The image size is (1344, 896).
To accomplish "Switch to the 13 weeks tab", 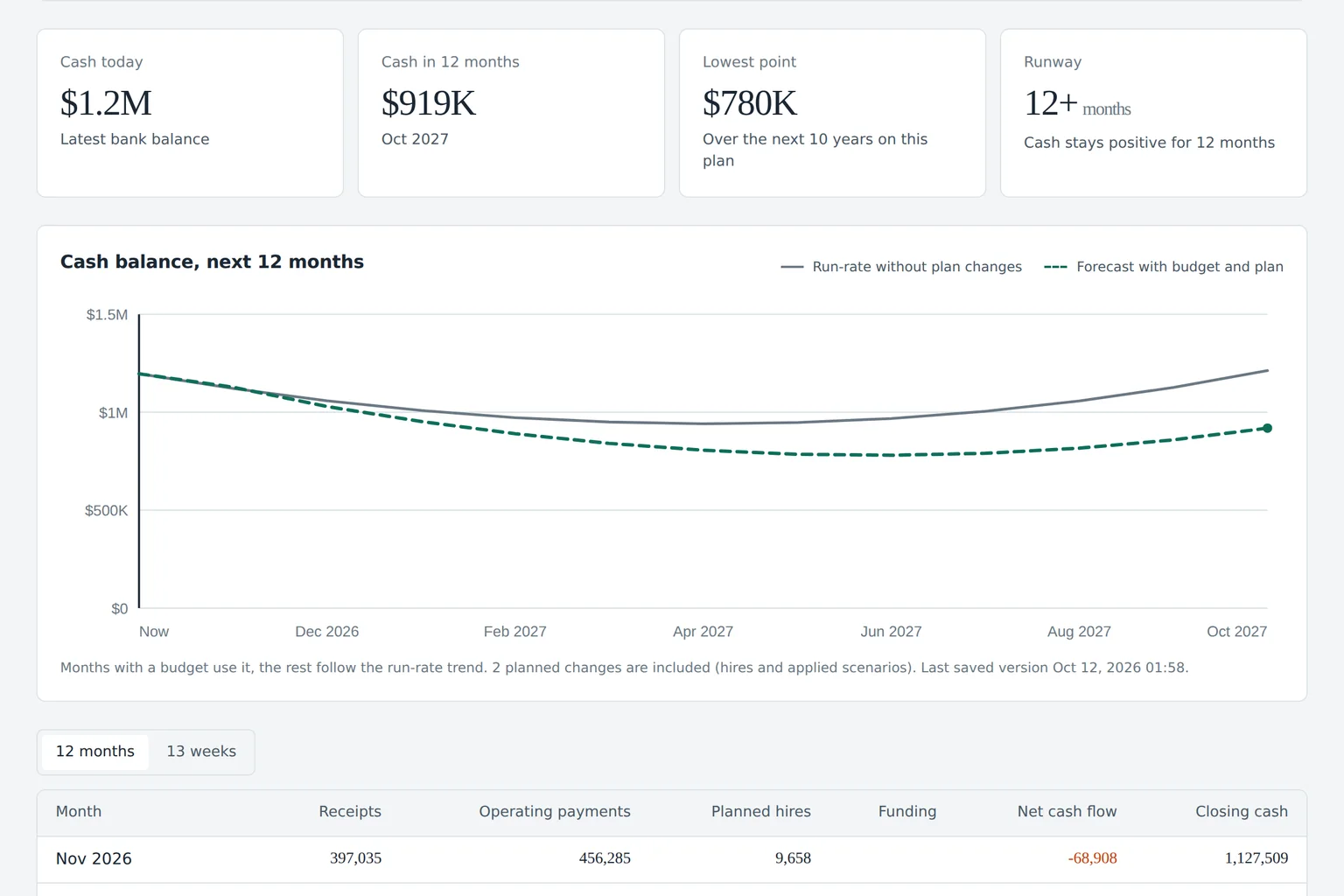I will click(x=201, y=752).
